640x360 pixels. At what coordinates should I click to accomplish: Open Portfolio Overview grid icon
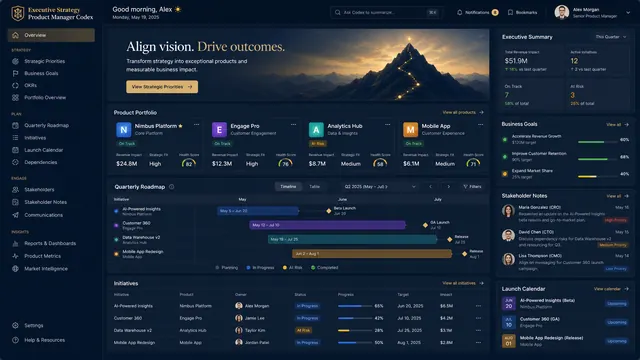(x=16, y=98)
